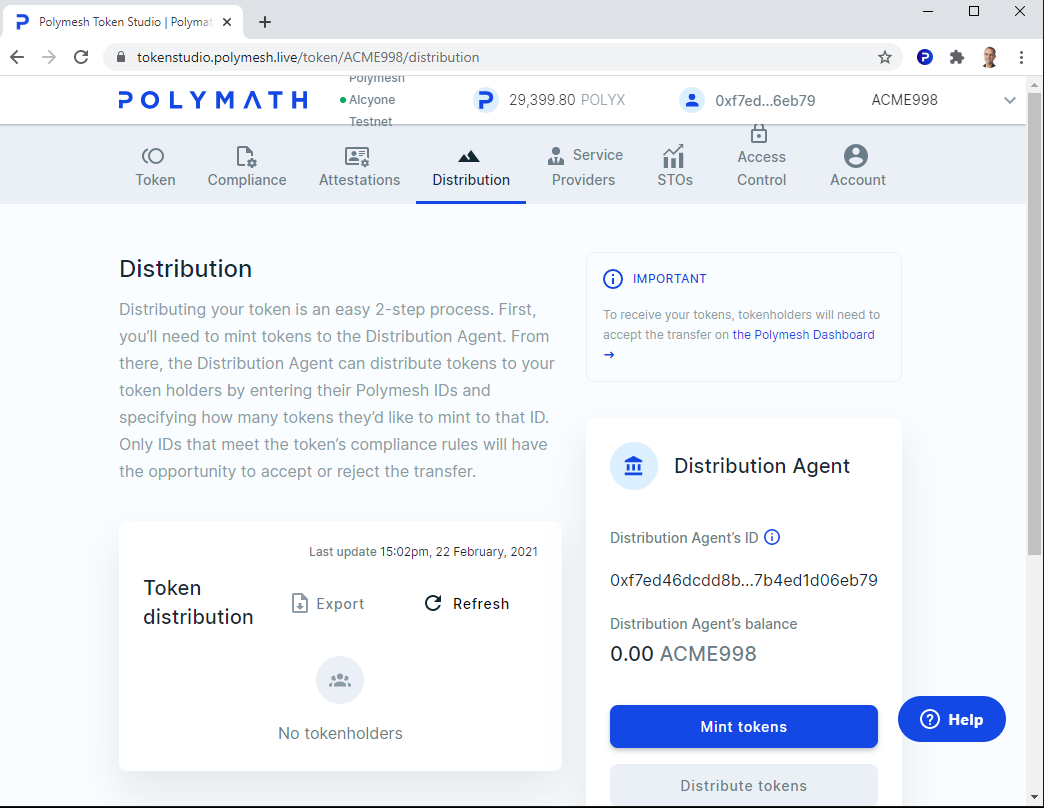Click the 0.00 ACME998 balance value
Viewport: 1044px width, 808px height.
[x=683, y=654]
